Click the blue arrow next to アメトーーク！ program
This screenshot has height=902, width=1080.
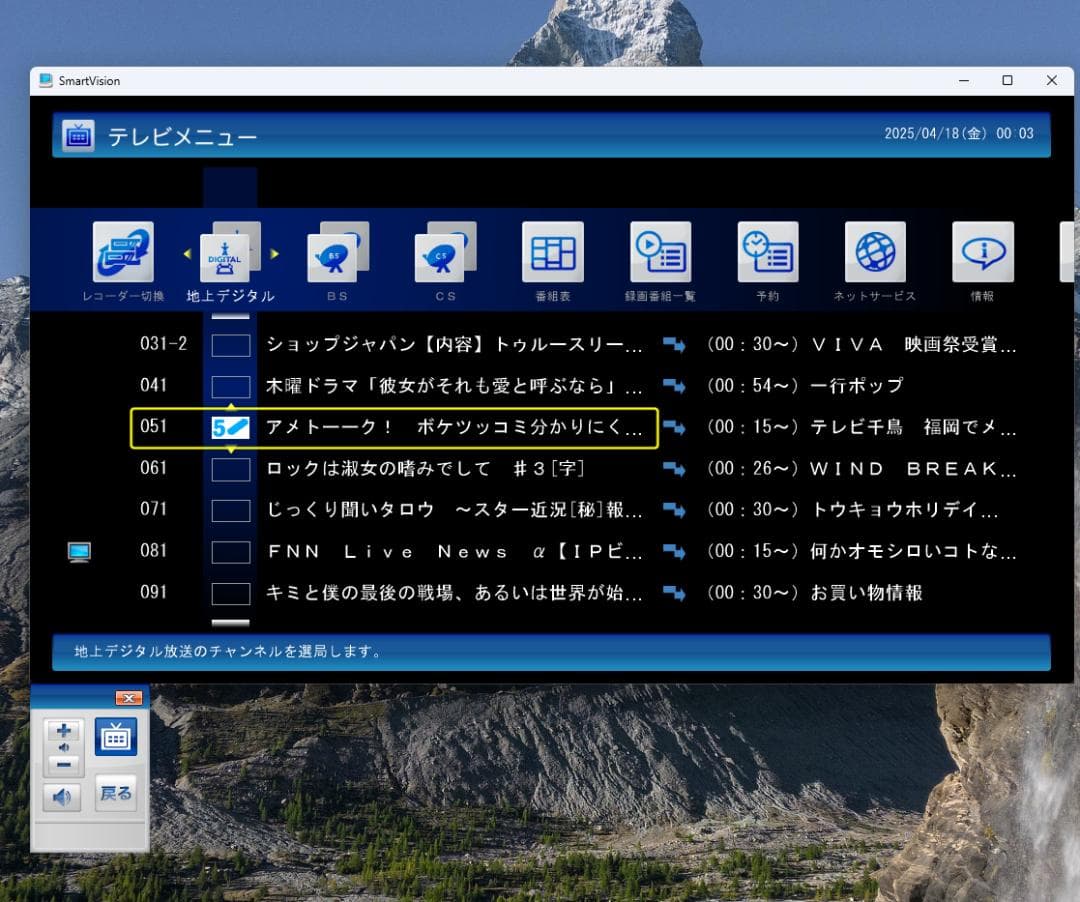[x=676, y=427]
